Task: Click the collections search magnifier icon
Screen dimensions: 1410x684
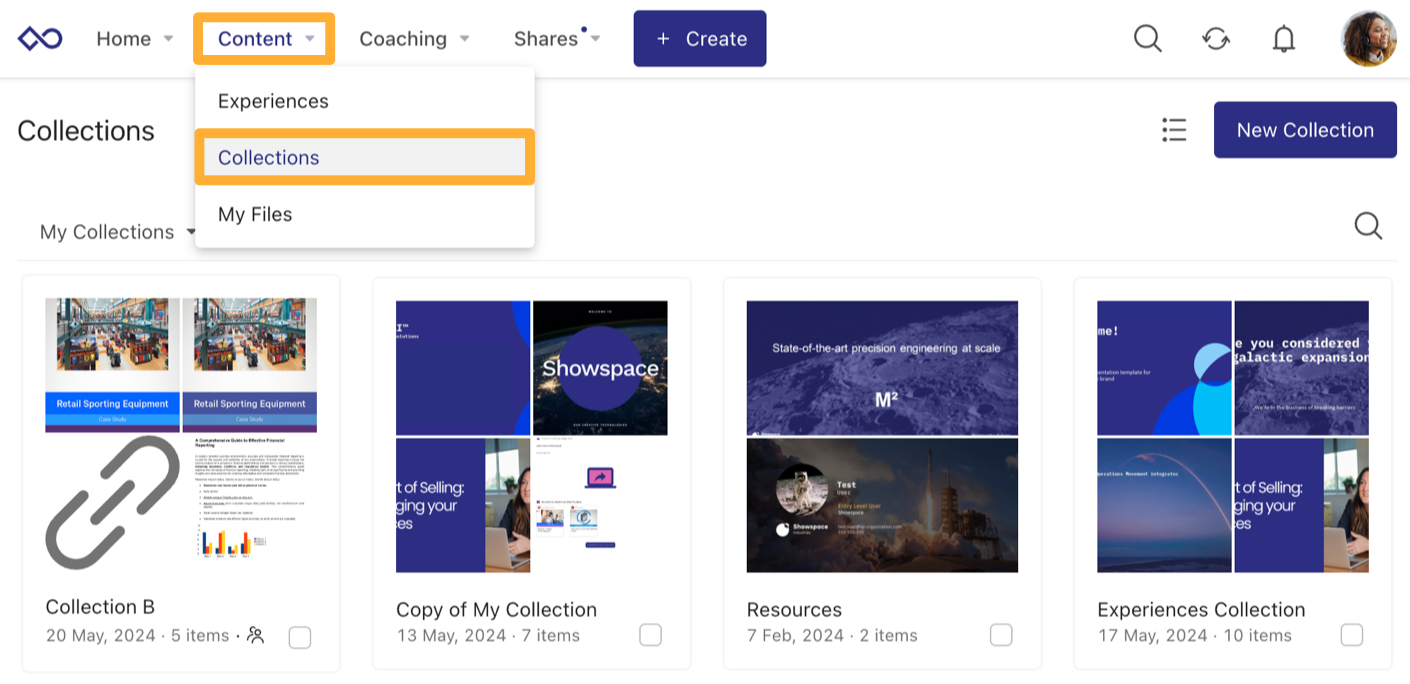Action: 1367,226
